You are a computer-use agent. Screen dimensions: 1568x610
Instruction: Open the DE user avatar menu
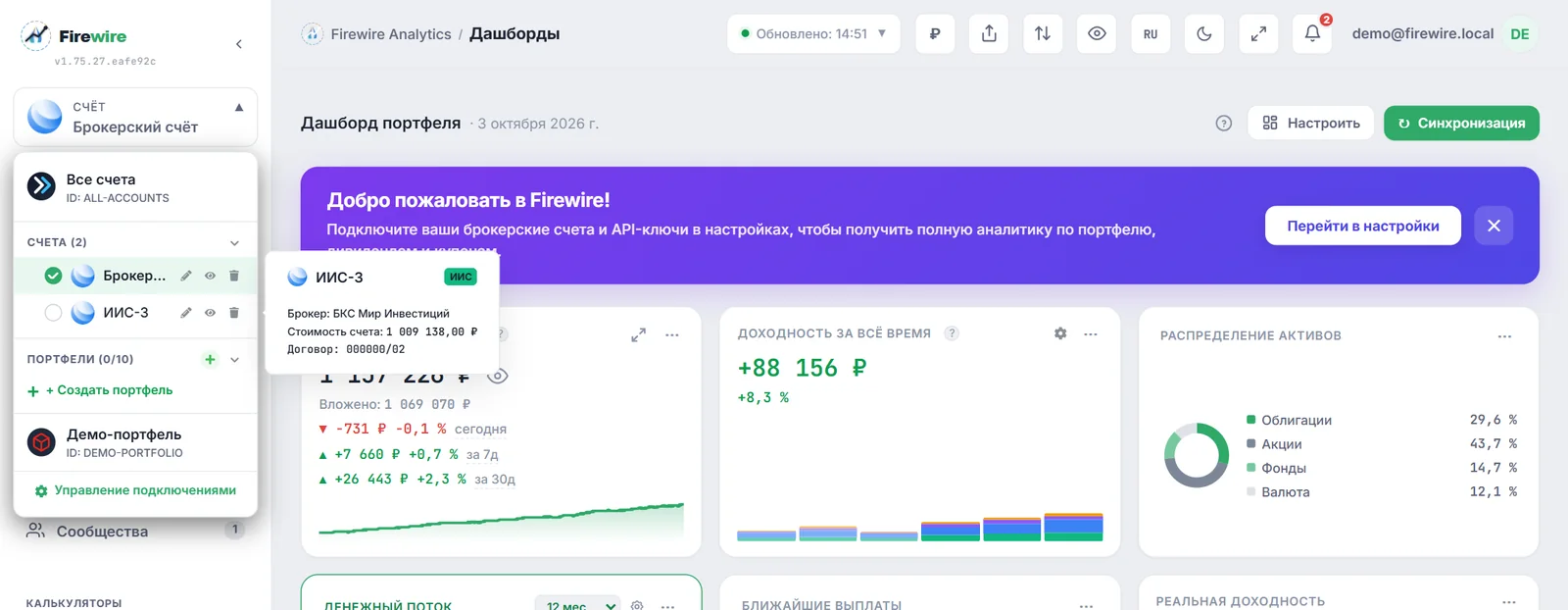(x=1519, y=34)
